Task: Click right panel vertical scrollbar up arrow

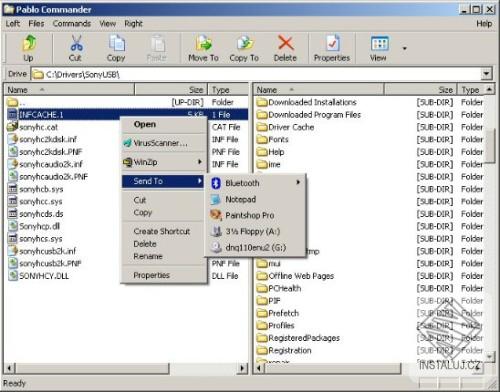Action: [x=489, y=89]
